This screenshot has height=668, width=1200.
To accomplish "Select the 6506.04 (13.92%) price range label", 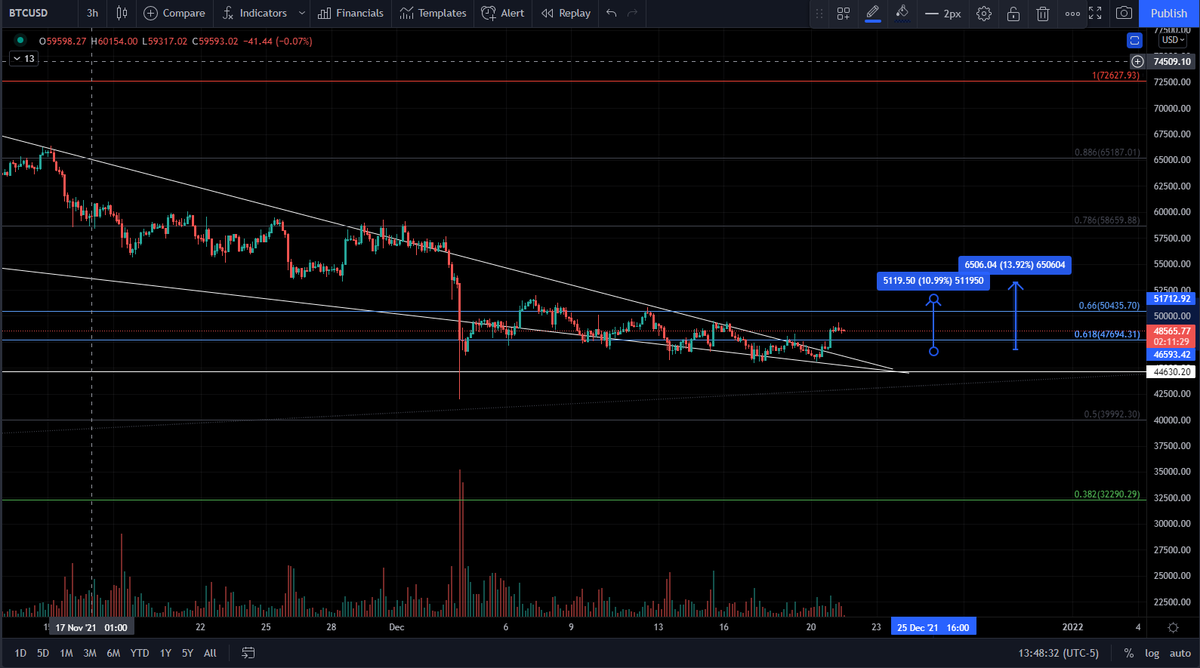I will 1014,265.
